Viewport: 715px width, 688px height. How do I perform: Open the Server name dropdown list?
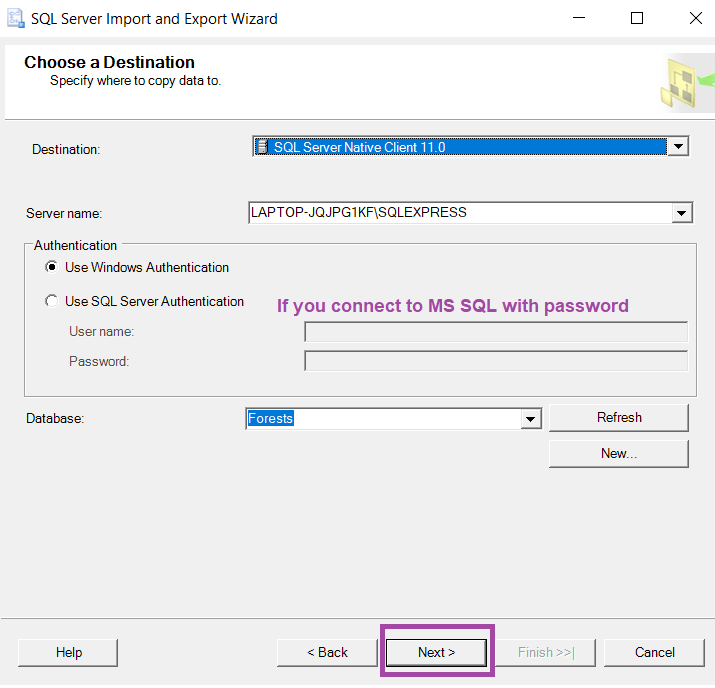pyautogui.click(x=682, y=213)
